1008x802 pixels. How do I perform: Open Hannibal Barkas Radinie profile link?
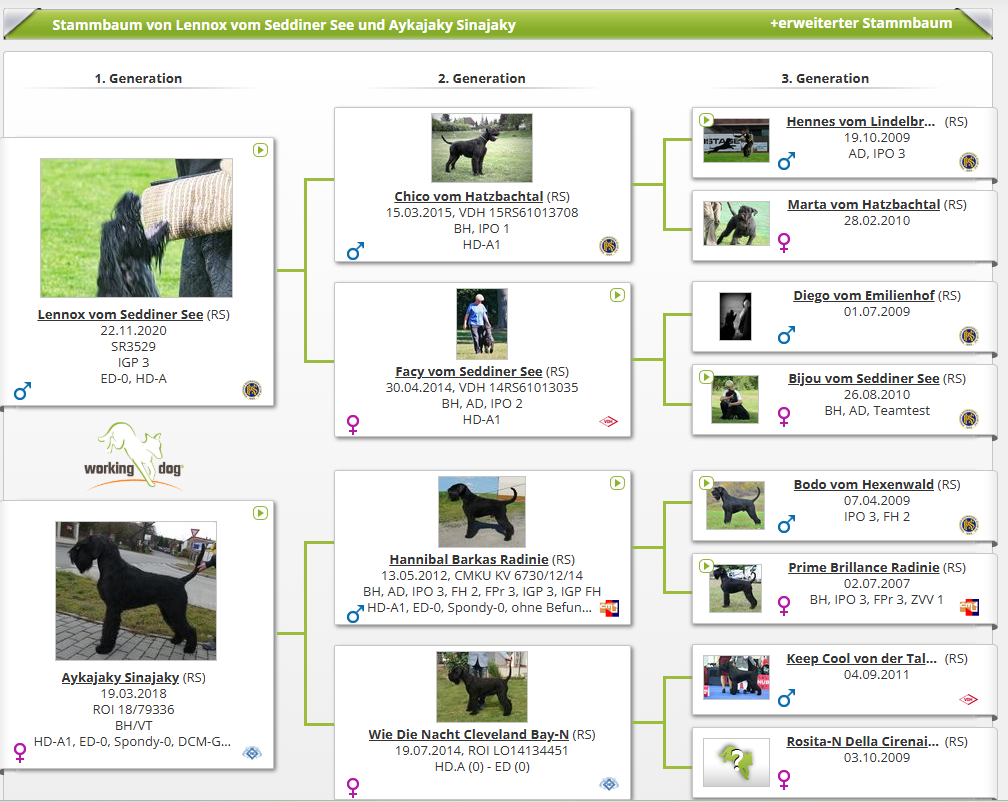click(469, 559)
